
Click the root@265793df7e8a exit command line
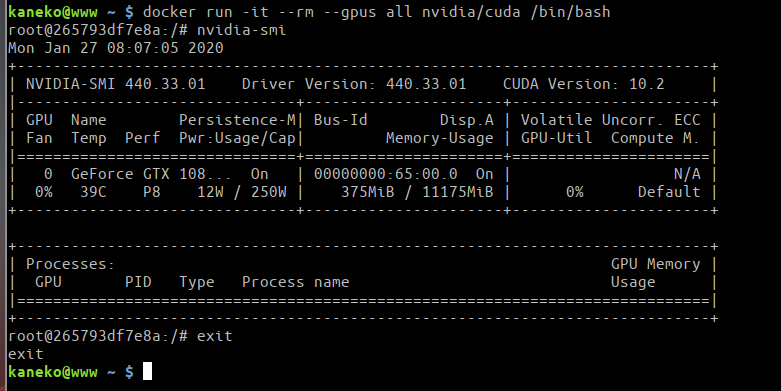[120, 336]
